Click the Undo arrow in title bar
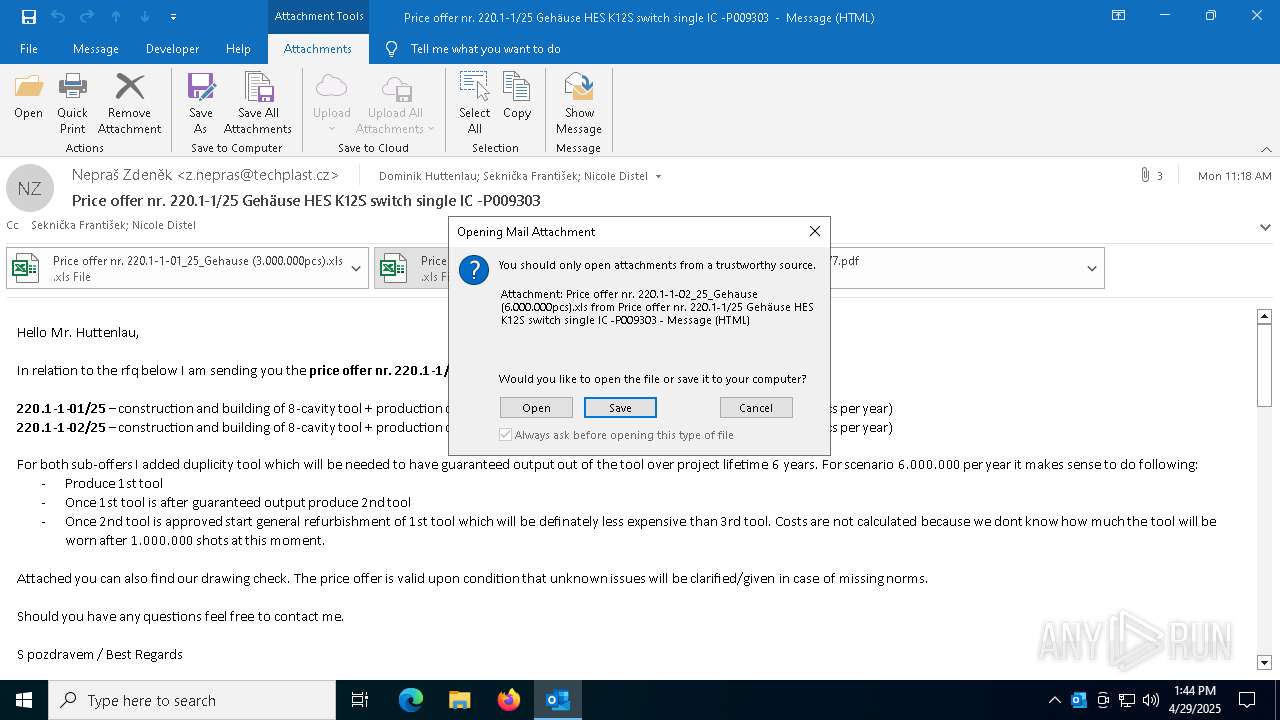 58,17
